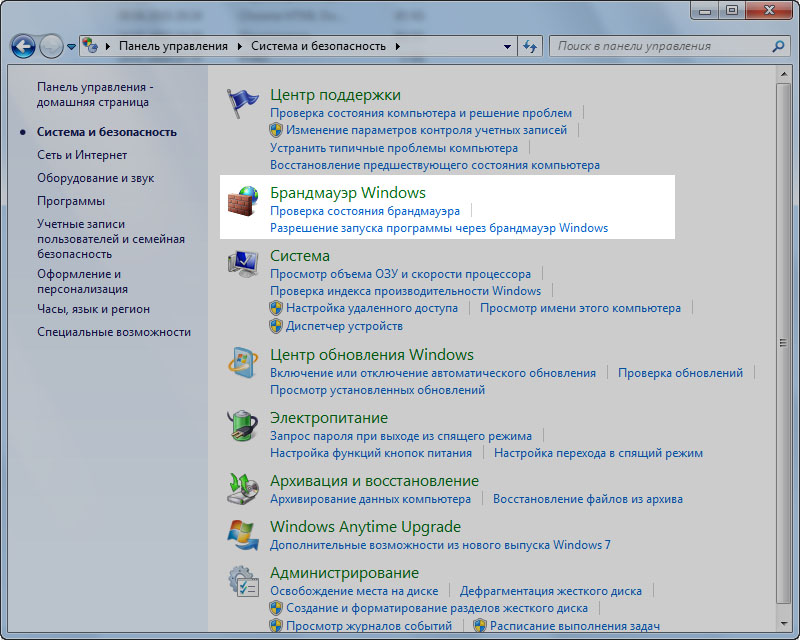This screenshot has height=640, width=800.
Task: Click shield icon beside Создание и форматирование разделов
Action: [276, 608]
